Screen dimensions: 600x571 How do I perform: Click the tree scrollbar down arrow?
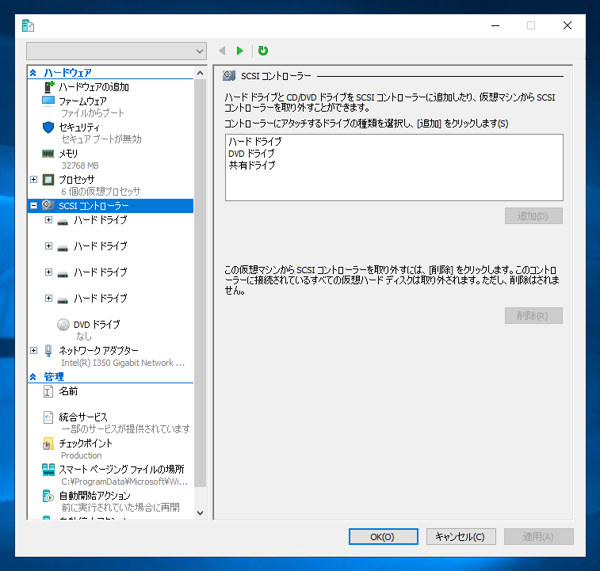(x=200, y=512)
